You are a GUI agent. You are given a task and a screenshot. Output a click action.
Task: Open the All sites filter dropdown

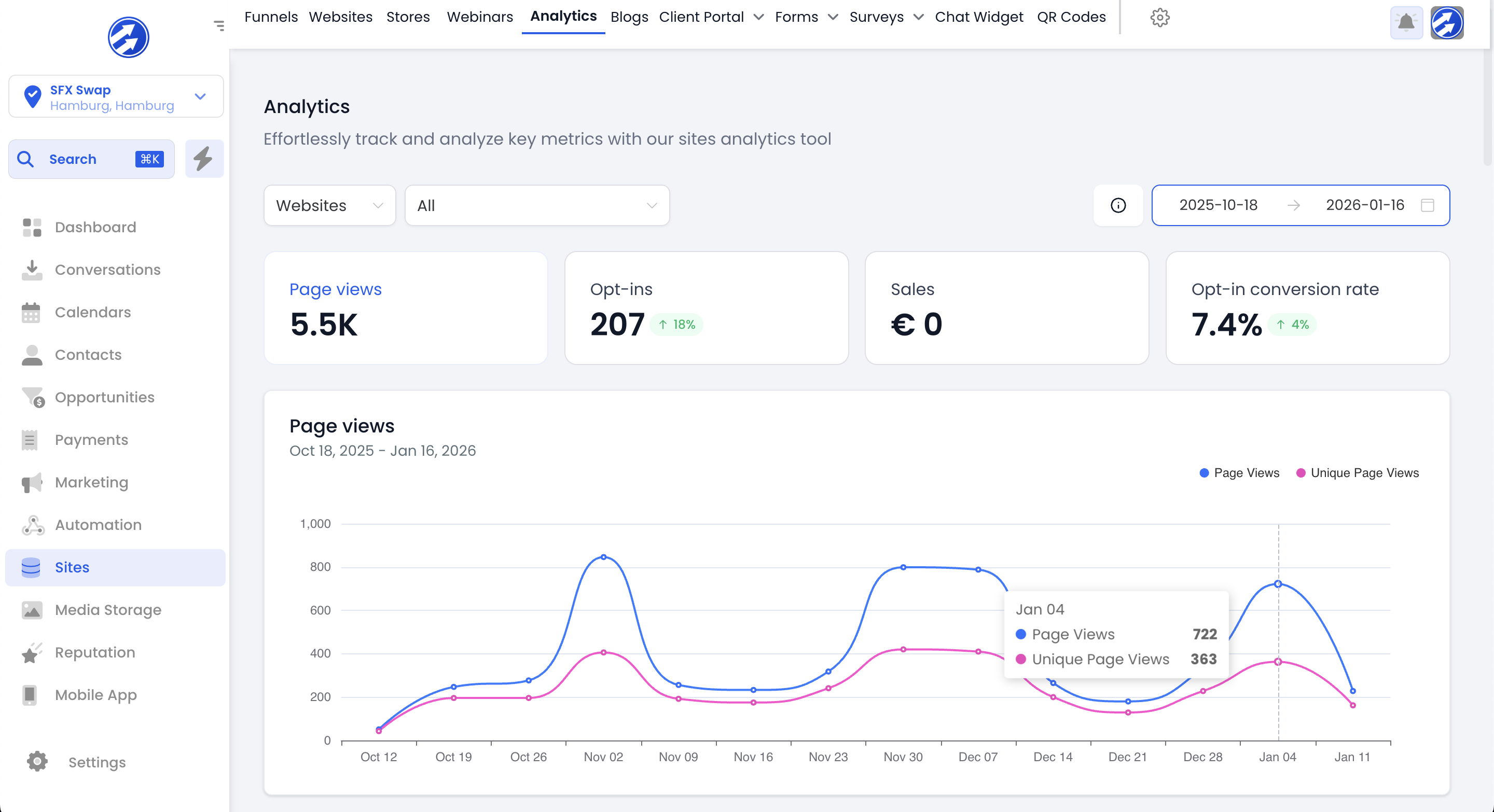(x=536, y=205)
